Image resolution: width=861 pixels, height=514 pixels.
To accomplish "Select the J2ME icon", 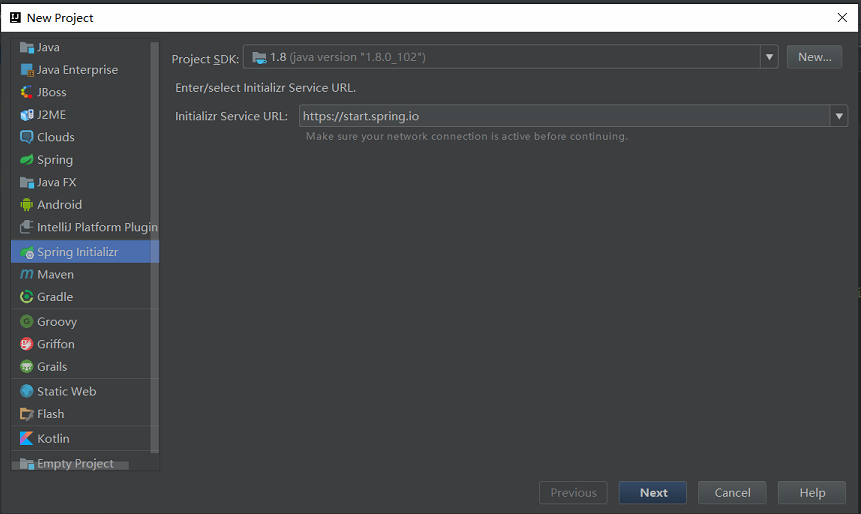I will click(26, 115).
